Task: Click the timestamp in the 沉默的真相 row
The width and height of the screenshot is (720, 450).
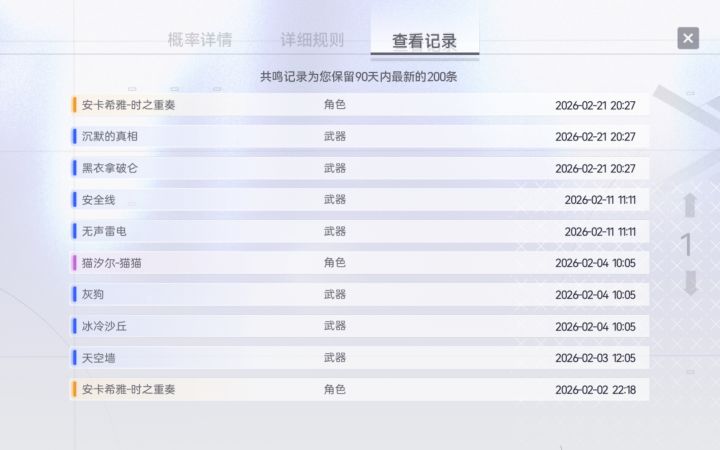Action: pos(596,137)
